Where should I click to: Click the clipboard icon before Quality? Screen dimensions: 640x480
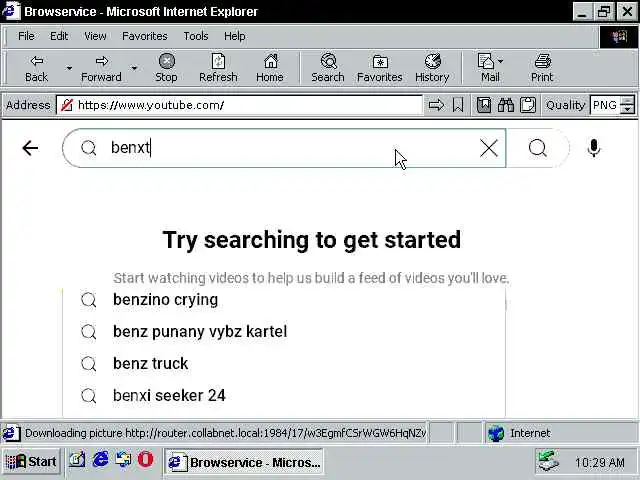[x=528, y=105]
